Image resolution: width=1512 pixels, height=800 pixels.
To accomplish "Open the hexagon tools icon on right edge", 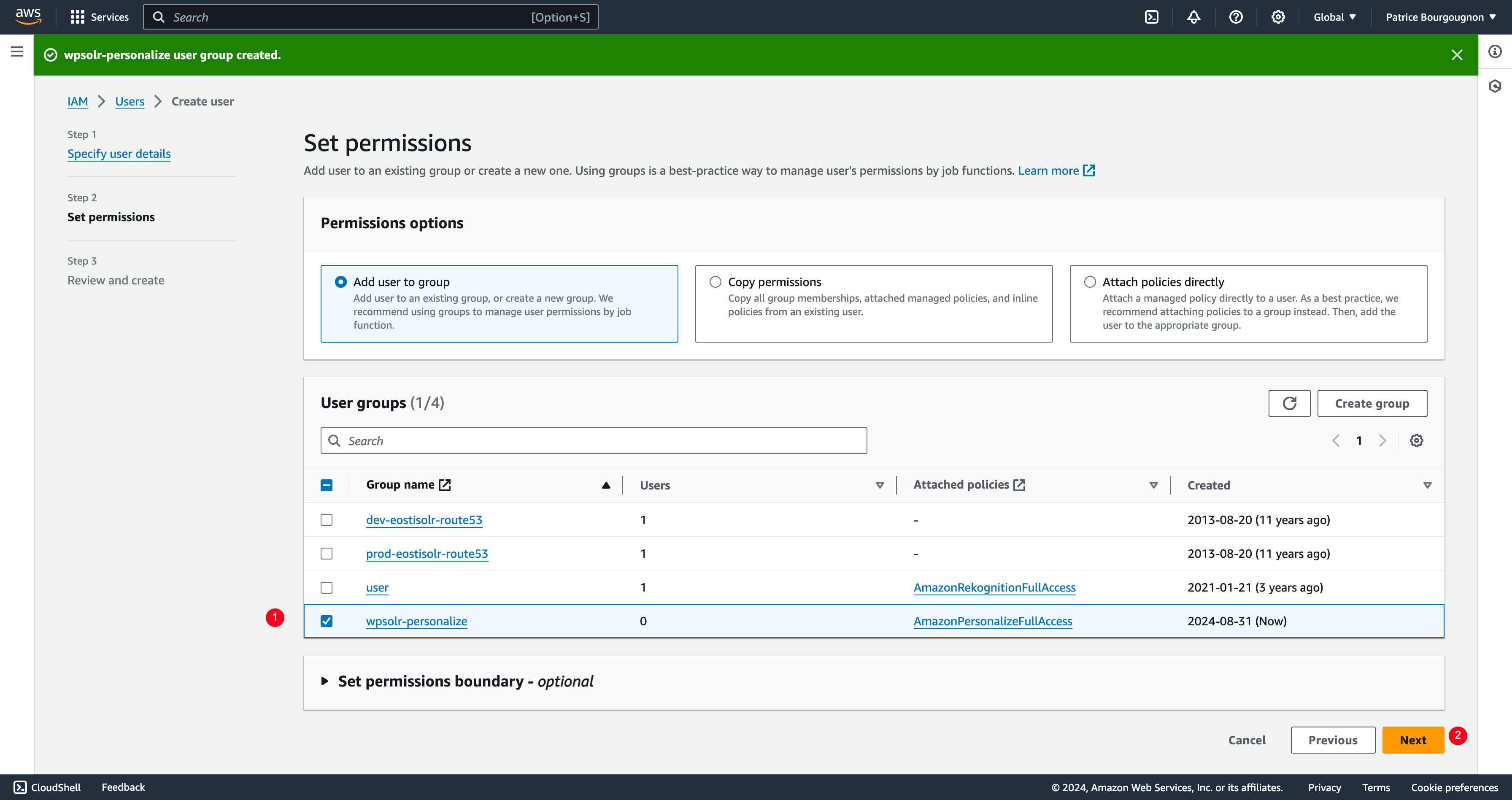I will 1495,86.
